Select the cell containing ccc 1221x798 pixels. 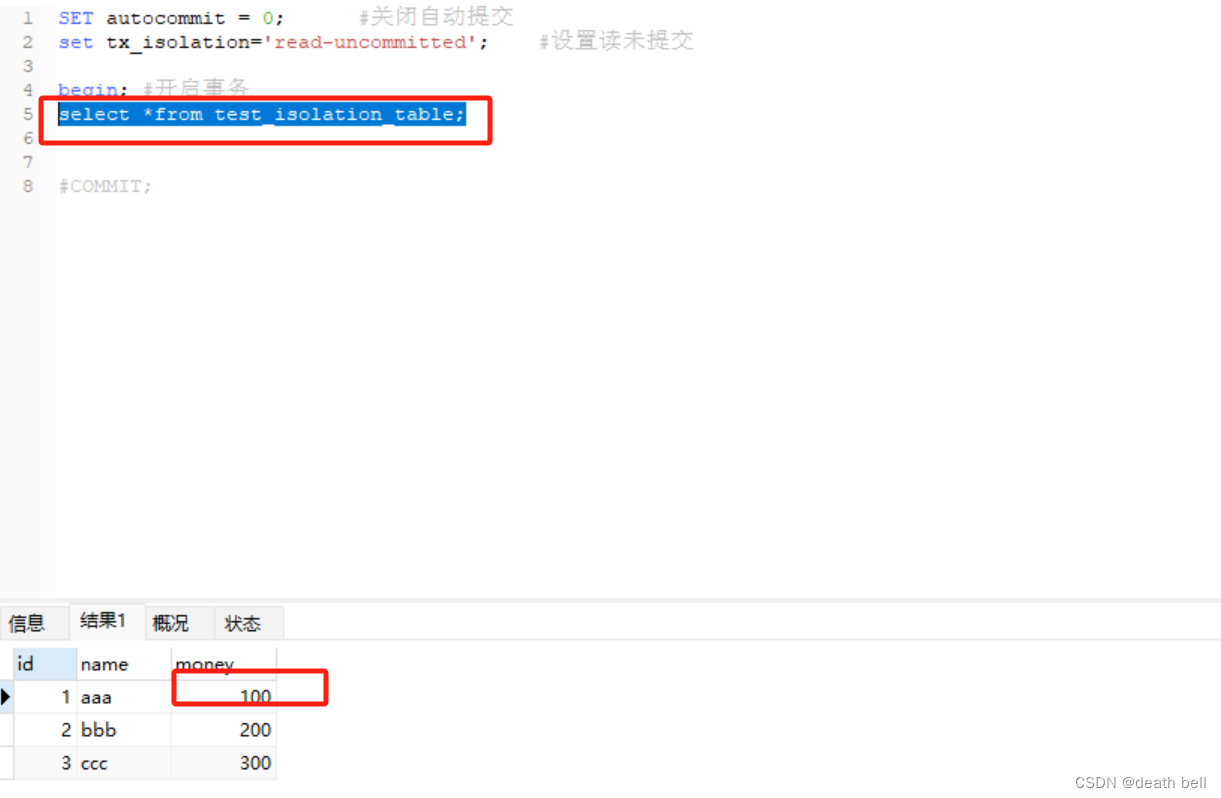(x=124, y=763)
